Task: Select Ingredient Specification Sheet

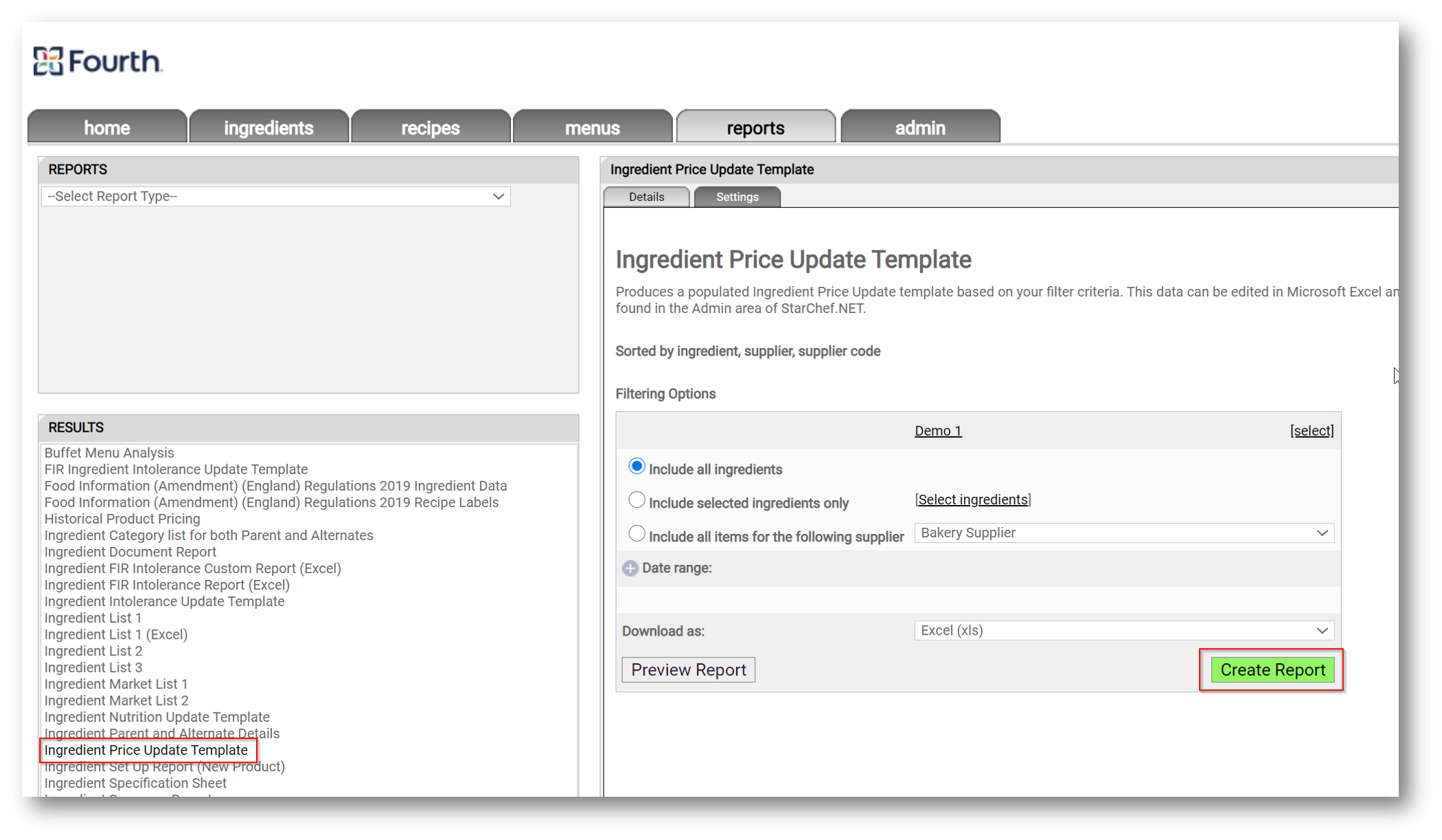Action: pyautogui.click(x=135, y=783)
